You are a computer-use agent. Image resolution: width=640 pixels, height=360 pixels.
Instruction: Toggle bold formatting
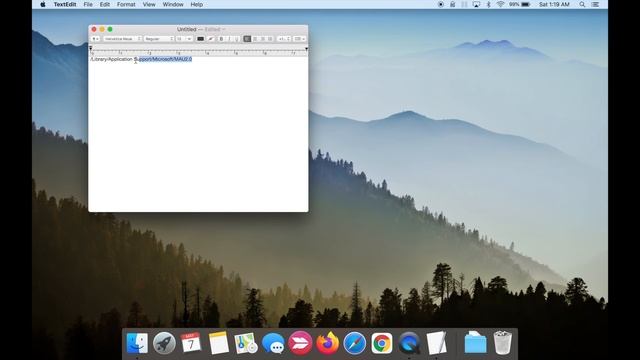click(222, 39)
